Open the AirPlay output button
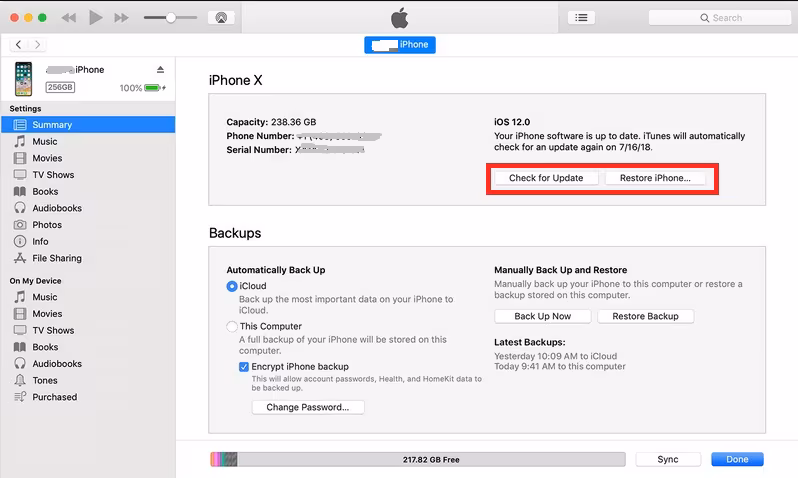The width and height of the screenshot is (798, 478). point(221,18)
